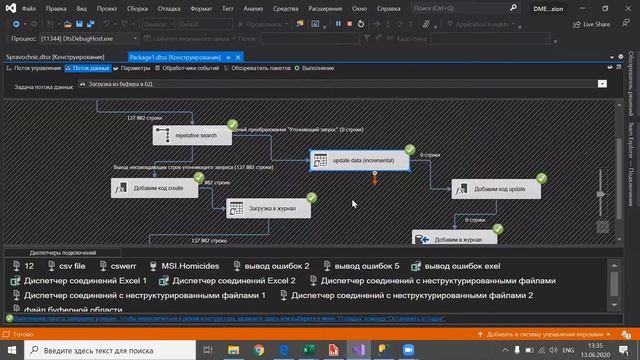Click the search magnifier icon in title bar
Image resolution: width=640 pixels, height=360 pixels.
tap(513, 8)
